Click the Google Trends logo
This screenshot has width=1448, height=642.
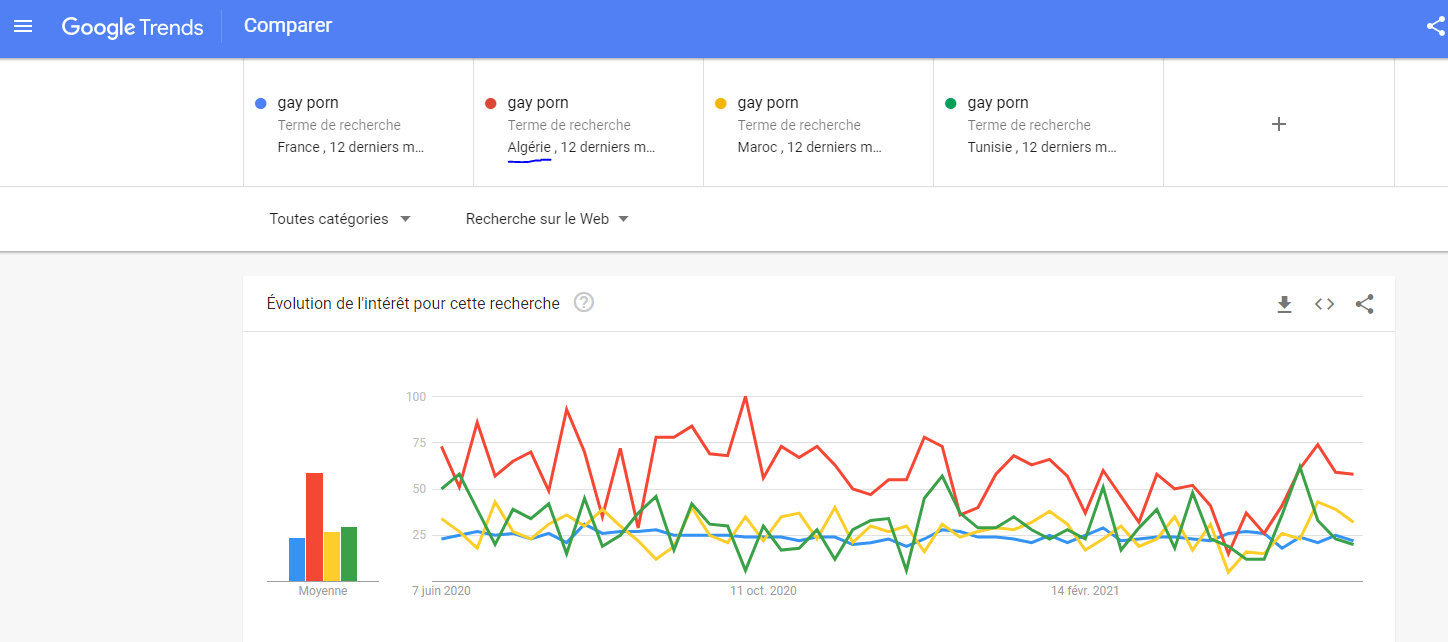click(x=133, y=27)
